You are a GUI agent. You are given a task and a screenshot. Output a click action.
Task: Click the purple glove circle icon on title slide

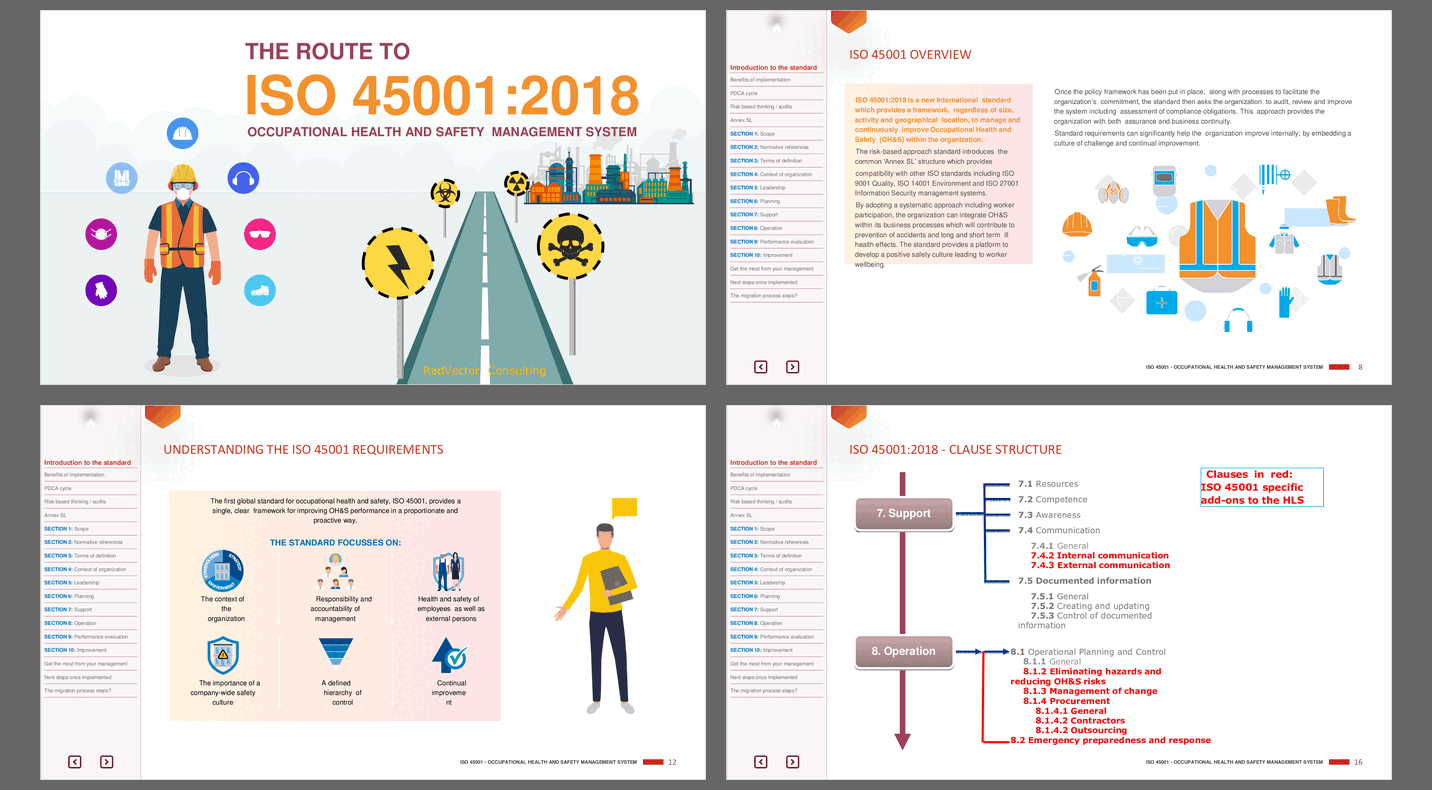[101, 290]
